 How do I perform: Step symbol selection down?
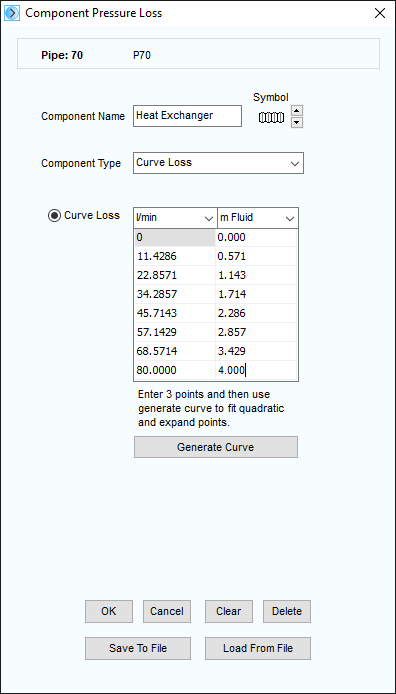point(297,122)
